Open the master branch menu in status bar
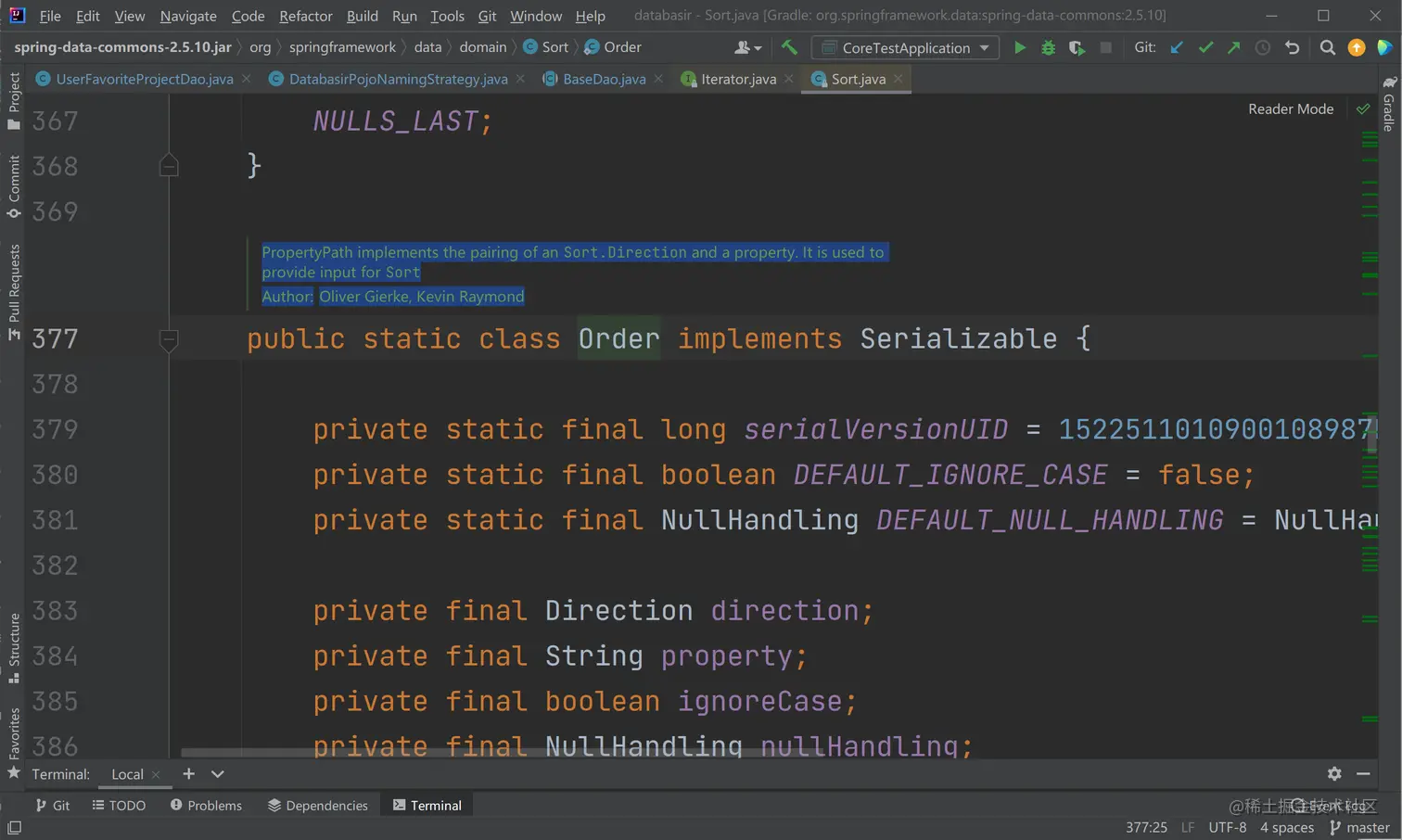This screenshot has height=840, width=1402. [1359, 827]
